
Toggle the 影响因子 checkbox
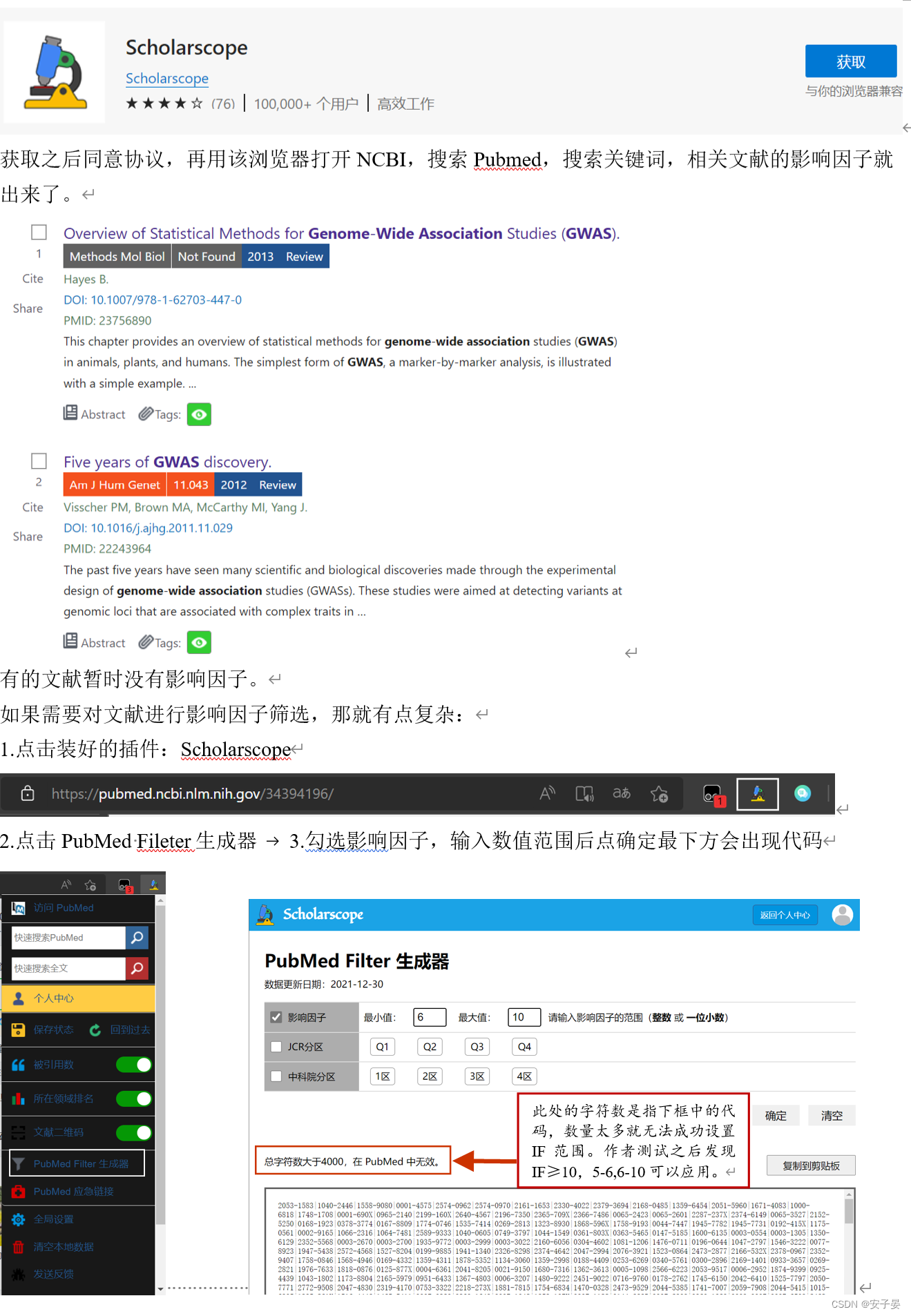276,1017
